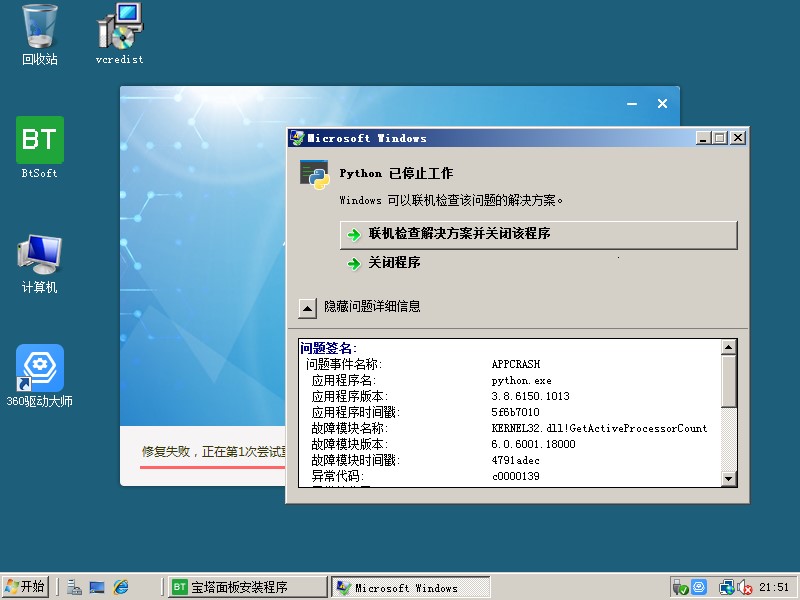Click the Python icon in crash dialog
The height and width of the screenshot is (600, 800).
pyautogui.click(x=314, y=174)
